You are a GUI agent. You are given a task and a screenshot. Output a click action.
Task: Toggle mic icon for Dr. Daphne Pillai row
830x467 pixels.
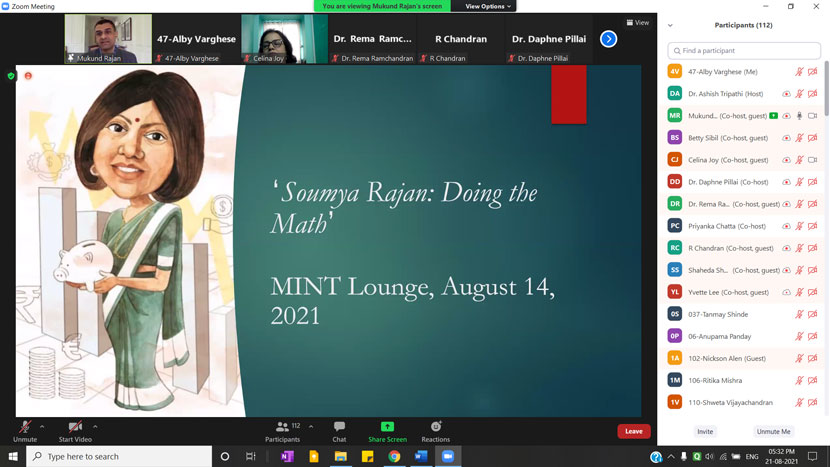[x=799, y=182]
